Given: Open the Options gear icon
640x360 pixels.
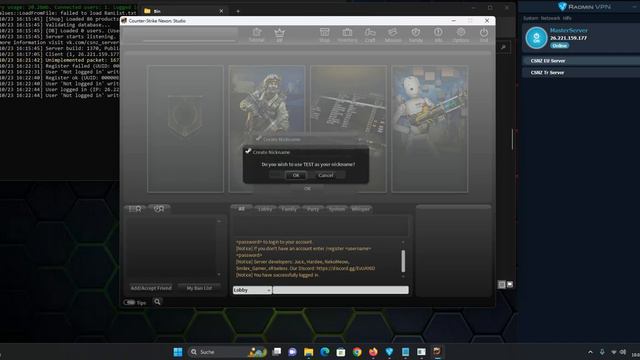Looking at the screenshot, I should click(x=461, y=35).
